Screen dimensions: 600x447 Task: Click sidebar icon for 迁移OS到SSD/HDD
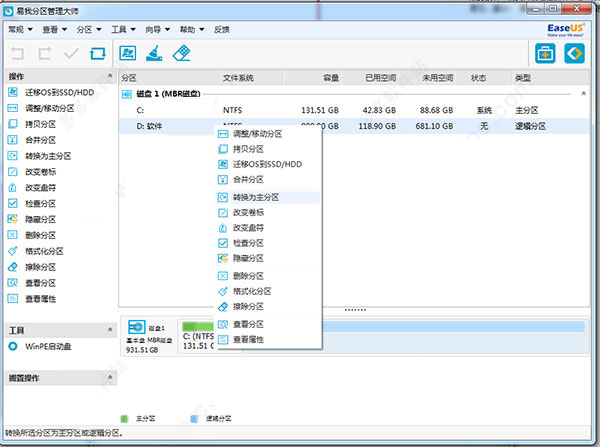tap(13, 92)
